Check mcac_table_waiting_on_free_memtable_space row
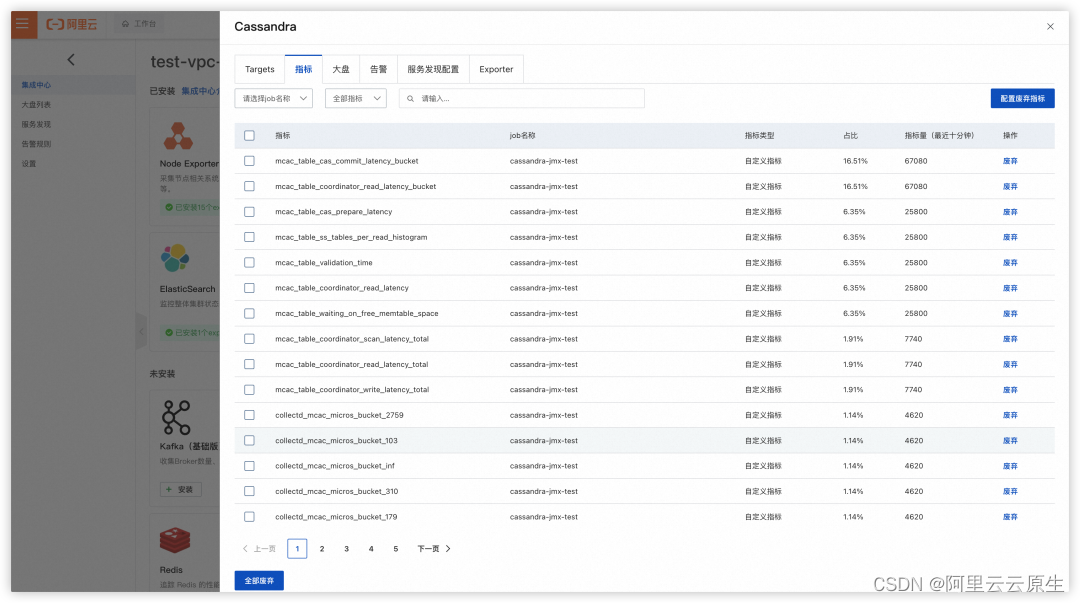 pyautogui.click(x=249, y=314)
